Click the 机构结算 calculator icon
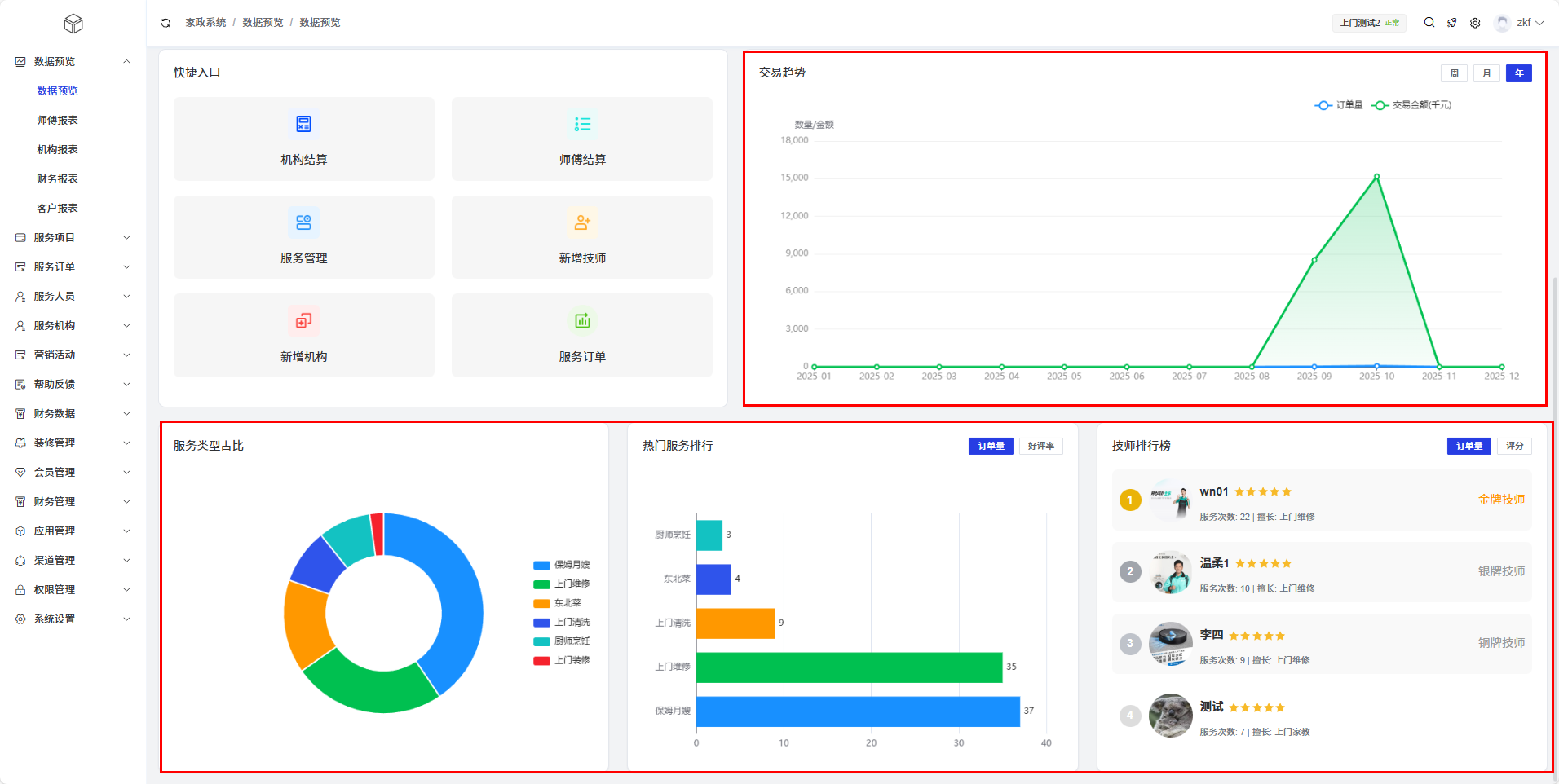Image resolution: width=1559 pixels, height=784 pixels. 303,124
